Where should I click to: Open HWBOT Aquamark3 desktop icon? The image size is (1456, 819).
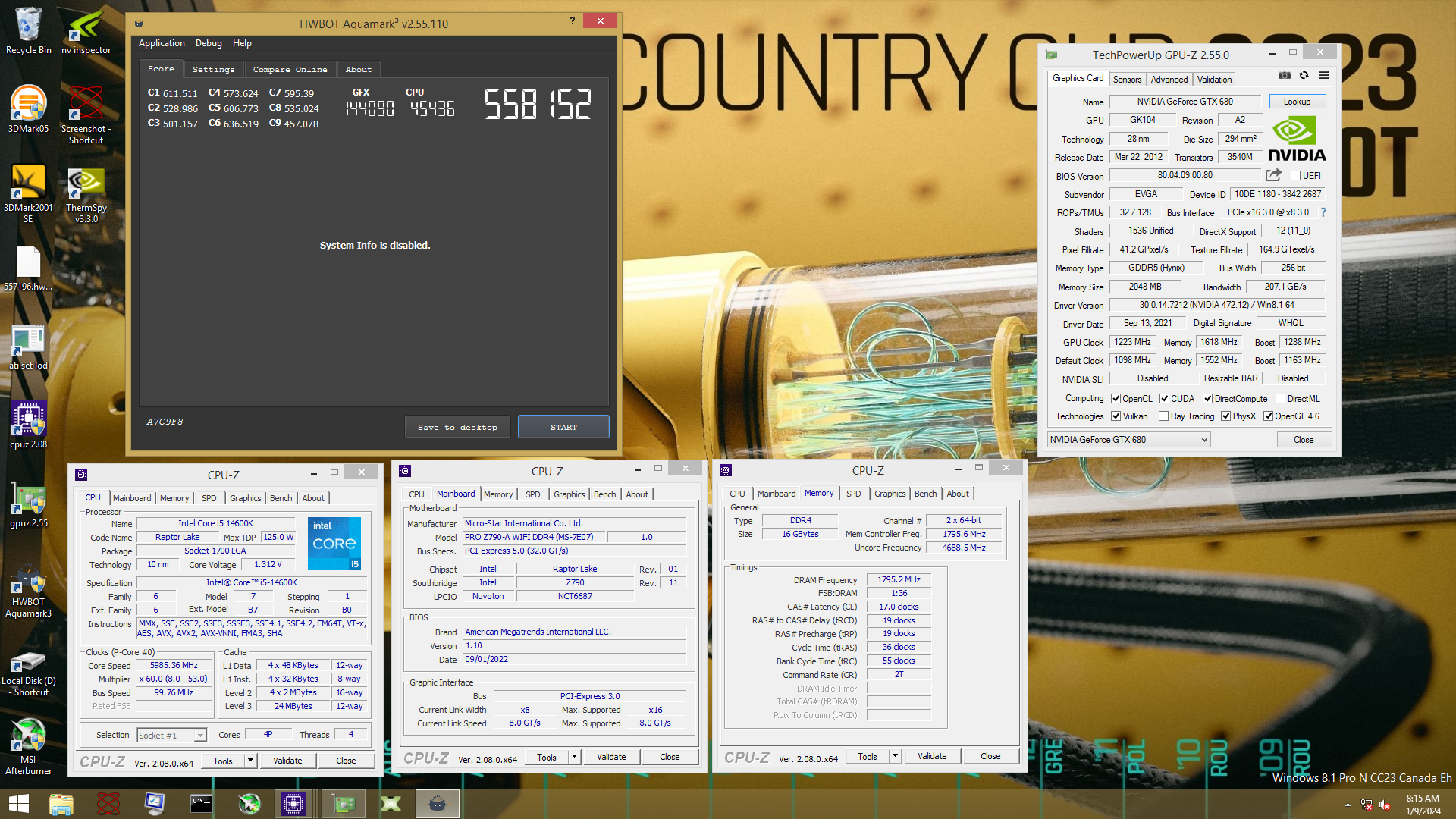point(29,590)
